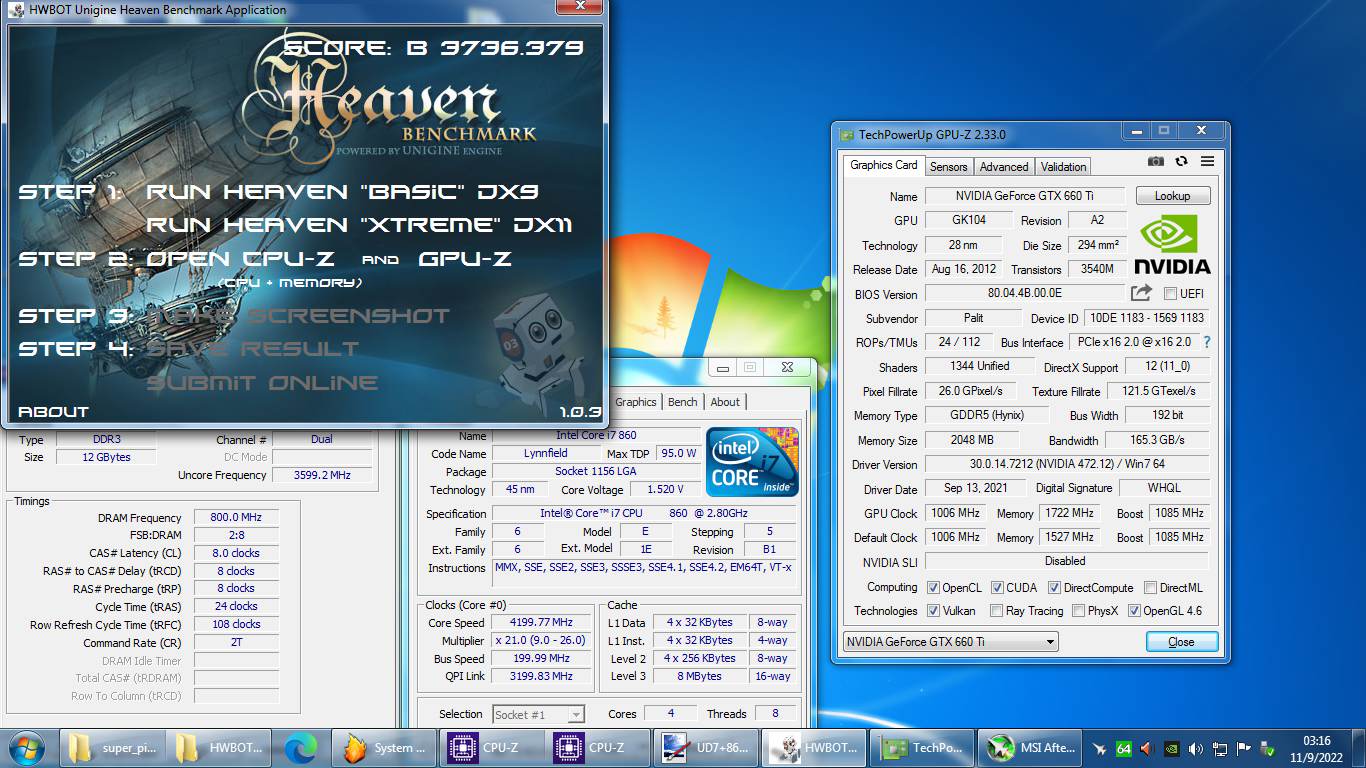This screenshot has height=768, width=1366.
Task: Click the BIOS export share arrow icon
Action: [1141, 293]
